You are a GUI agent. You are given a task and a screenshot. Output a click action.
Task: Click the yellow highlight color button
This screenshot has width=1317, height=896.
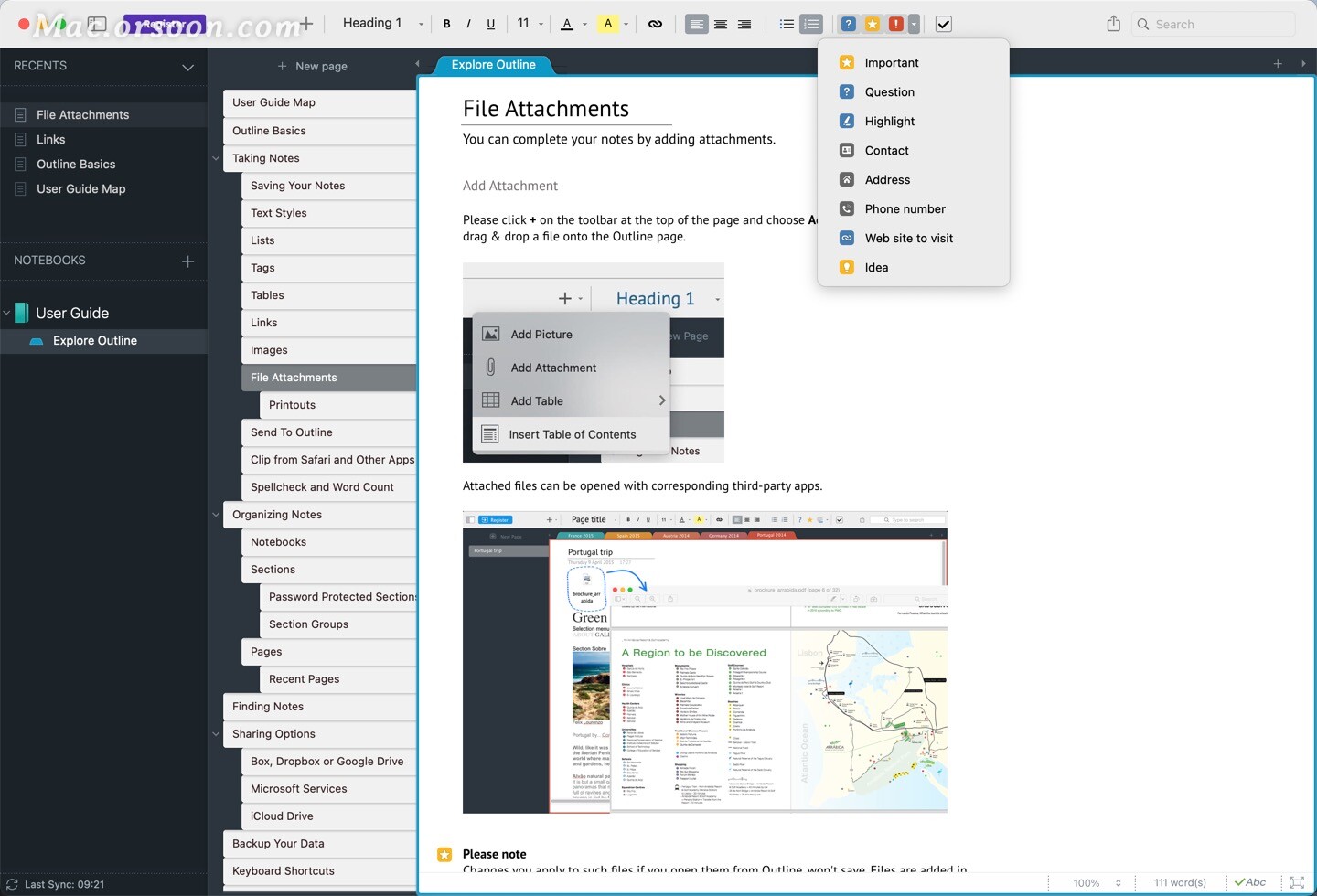coord(608,24)
